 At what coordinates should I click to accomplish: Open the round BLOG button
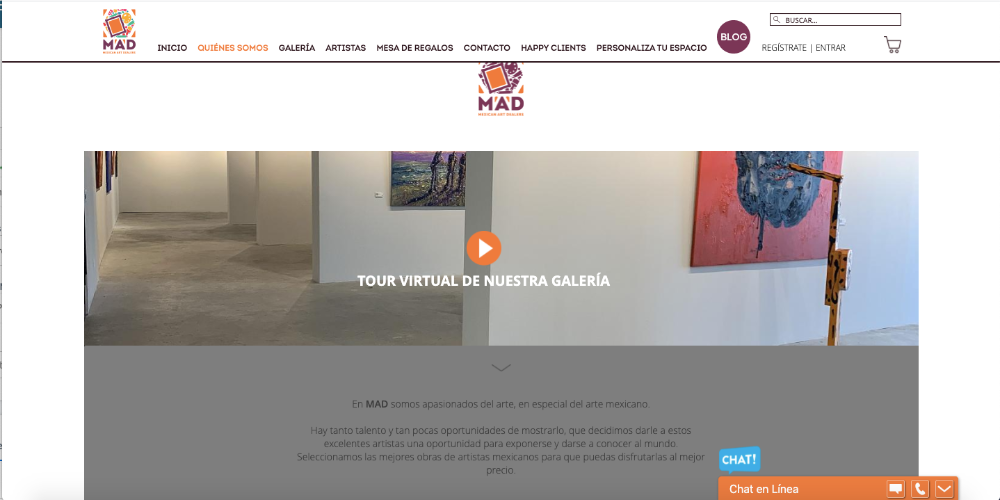[x=733, y=37]
